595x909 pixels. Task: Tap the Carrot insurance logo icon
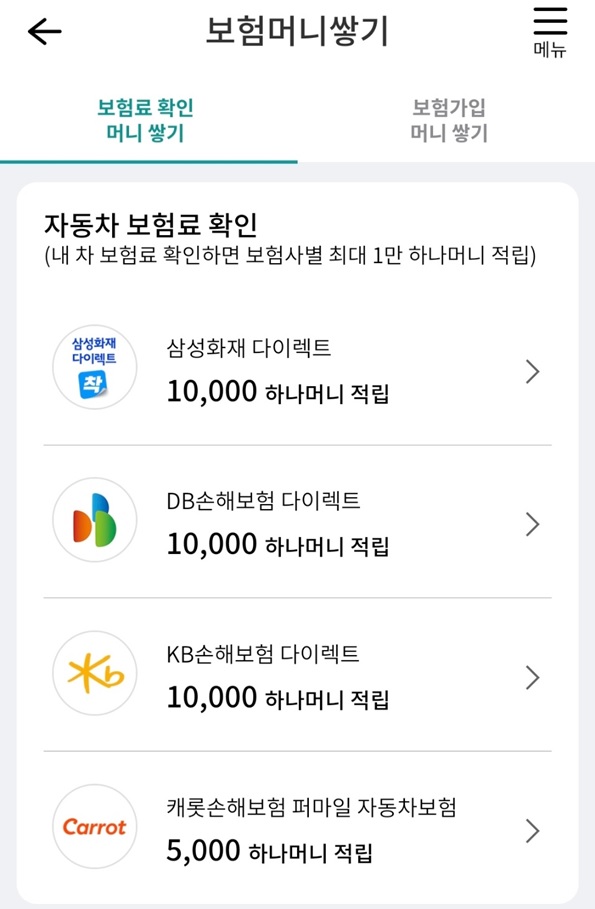tap(95, 828)
